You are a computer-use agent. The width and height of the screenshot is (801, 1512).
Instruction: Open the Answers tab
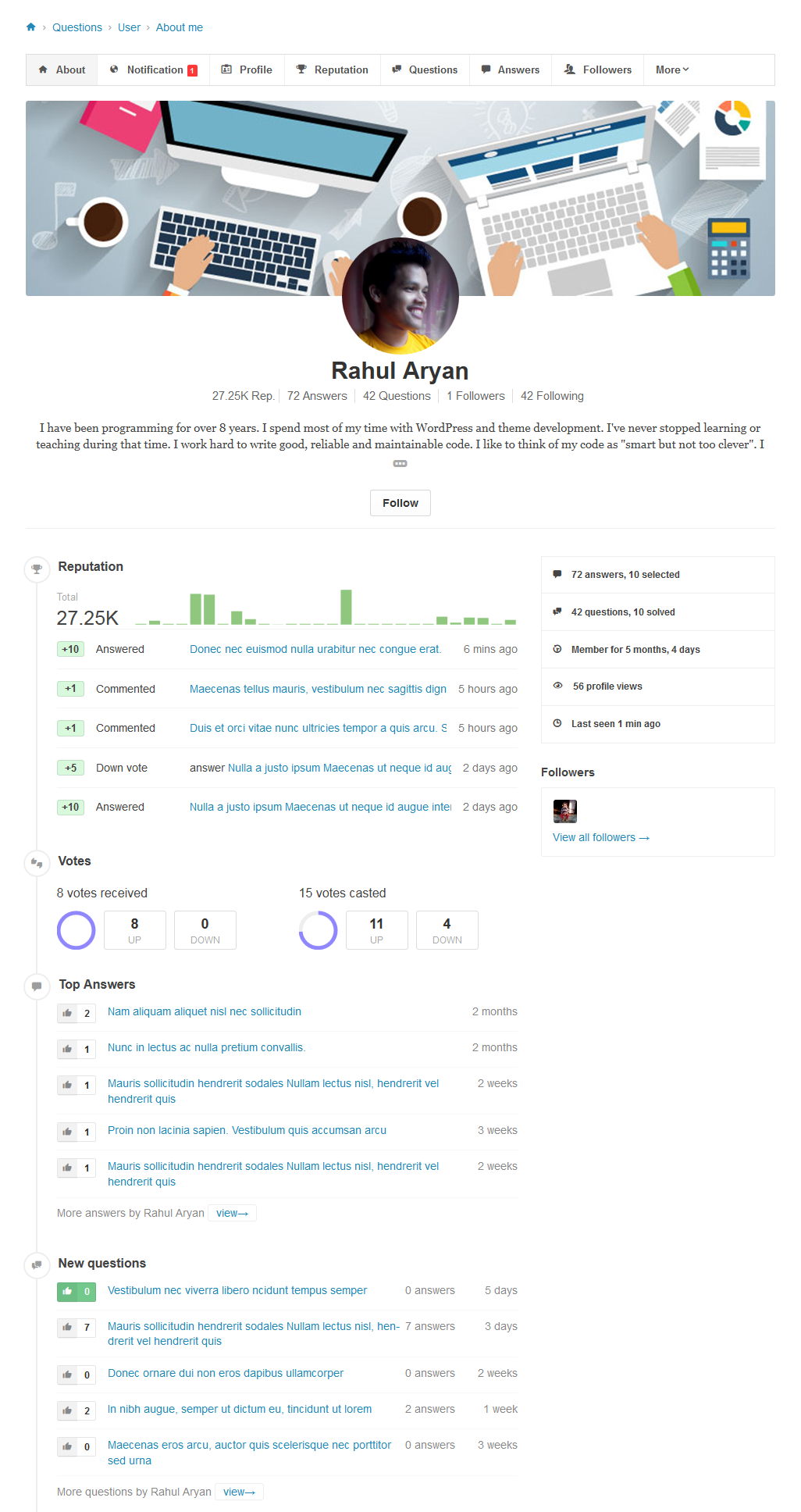tap(511, 70)
